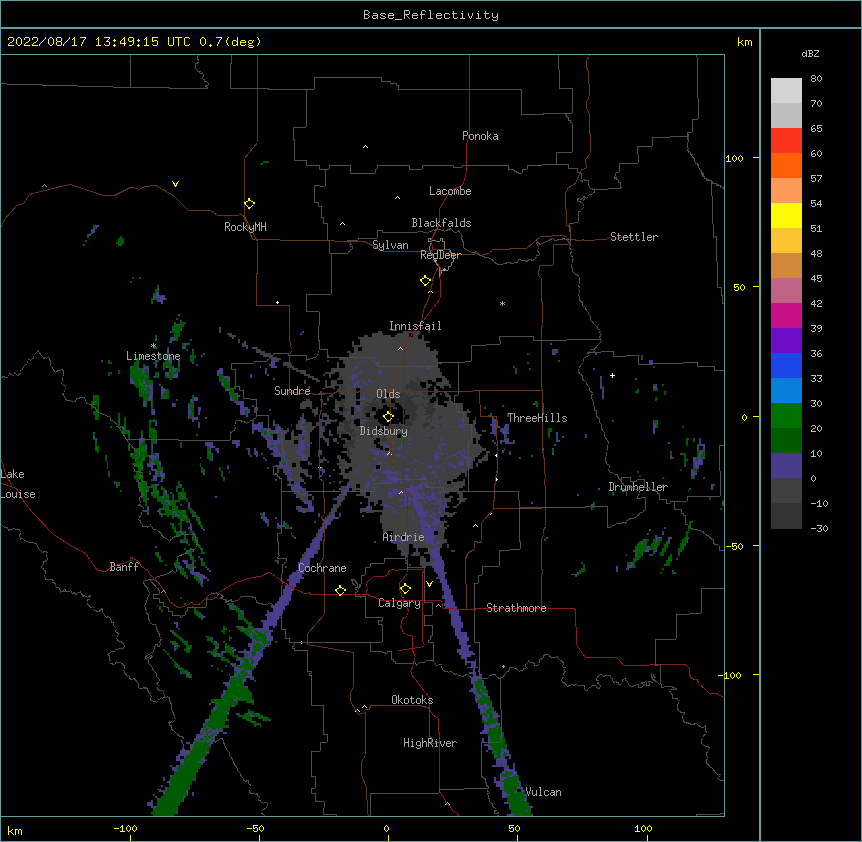
Task: Click the Stettler city label
Action: (634, 237)
